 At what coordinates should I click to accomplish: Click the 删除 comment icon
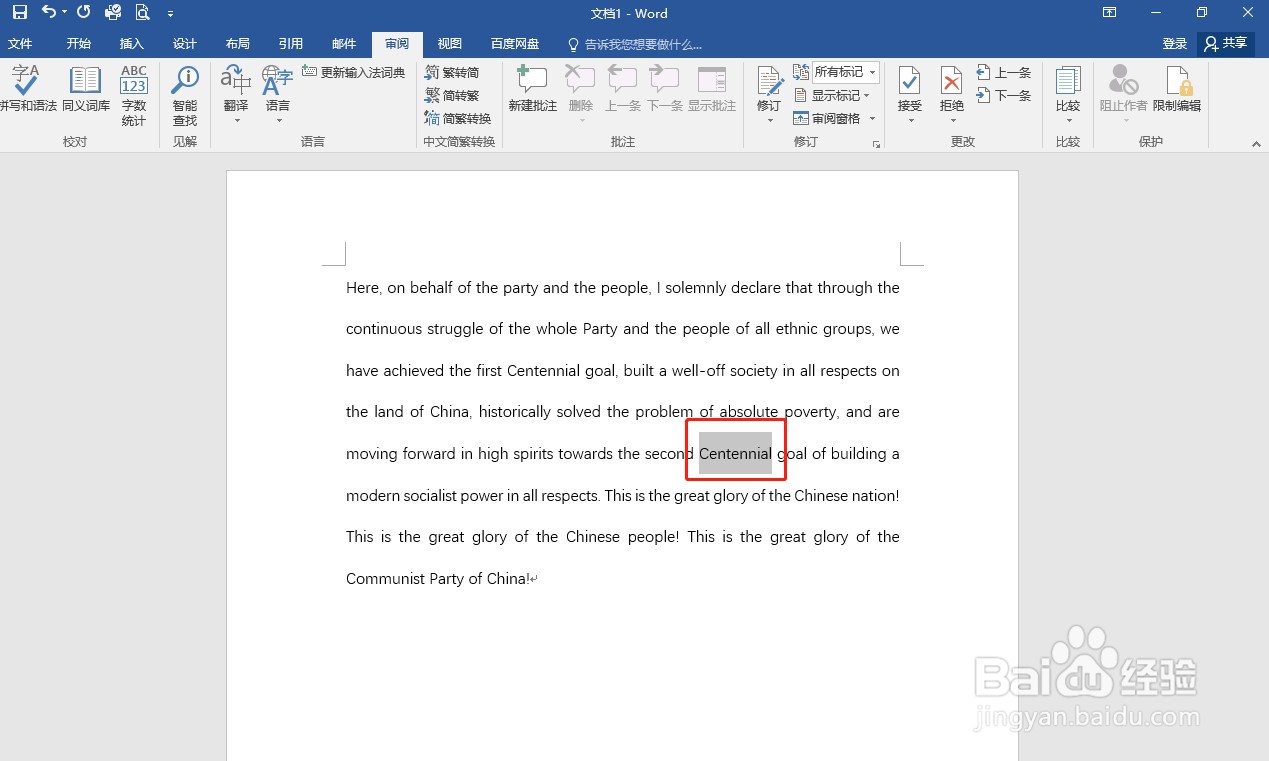click(x=580, y=80)
